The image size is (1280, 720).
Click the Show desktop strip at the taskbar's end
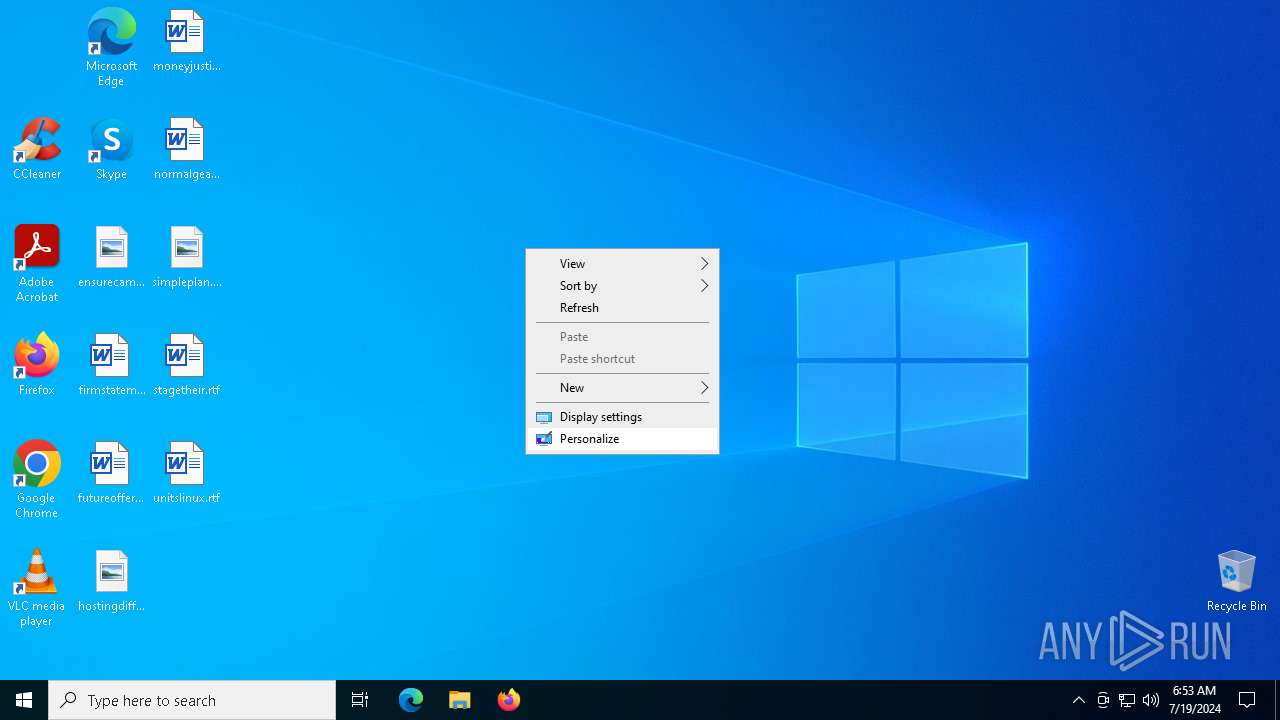tap(1277, 700)
